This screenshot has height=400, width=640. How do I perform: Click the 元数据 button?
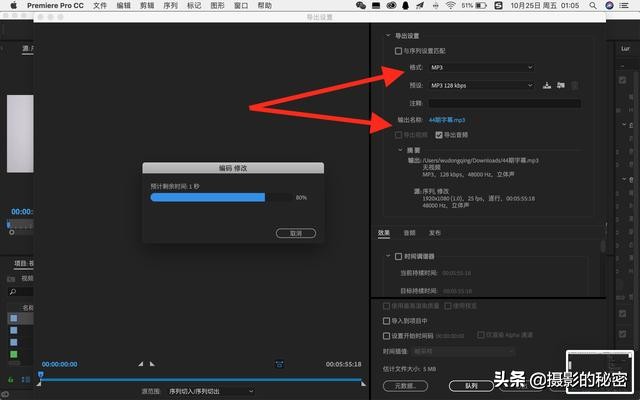click(x=405, y=385)
